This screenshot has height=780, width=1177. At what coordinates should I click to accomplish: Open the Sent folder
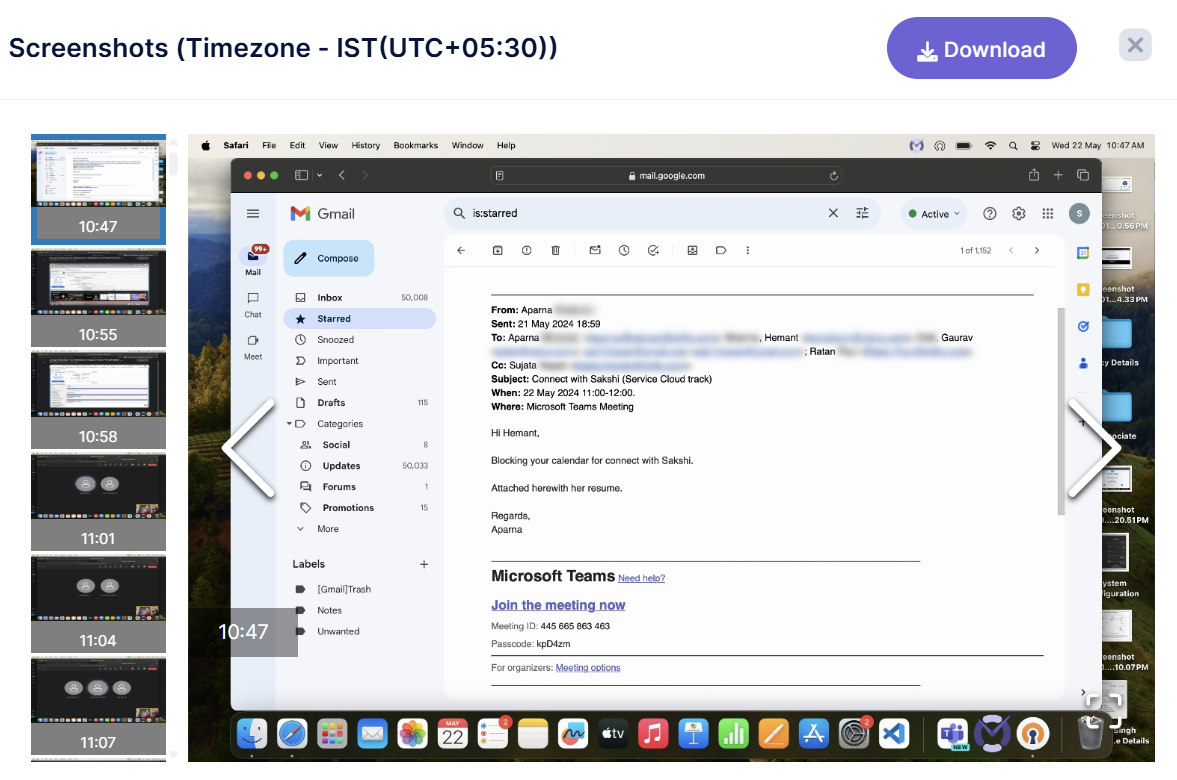[x=360, y=382]
